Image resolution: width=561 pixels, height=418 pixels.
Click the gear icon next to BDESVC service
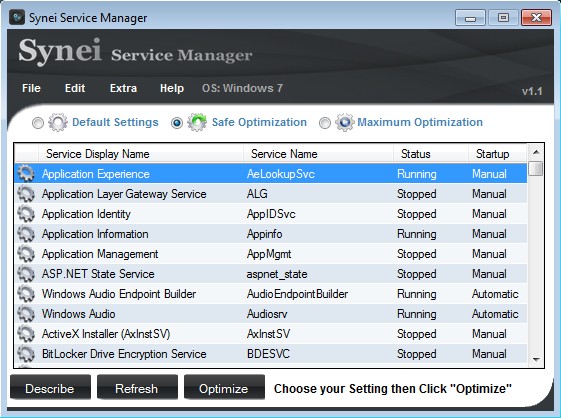click(26, 354)
